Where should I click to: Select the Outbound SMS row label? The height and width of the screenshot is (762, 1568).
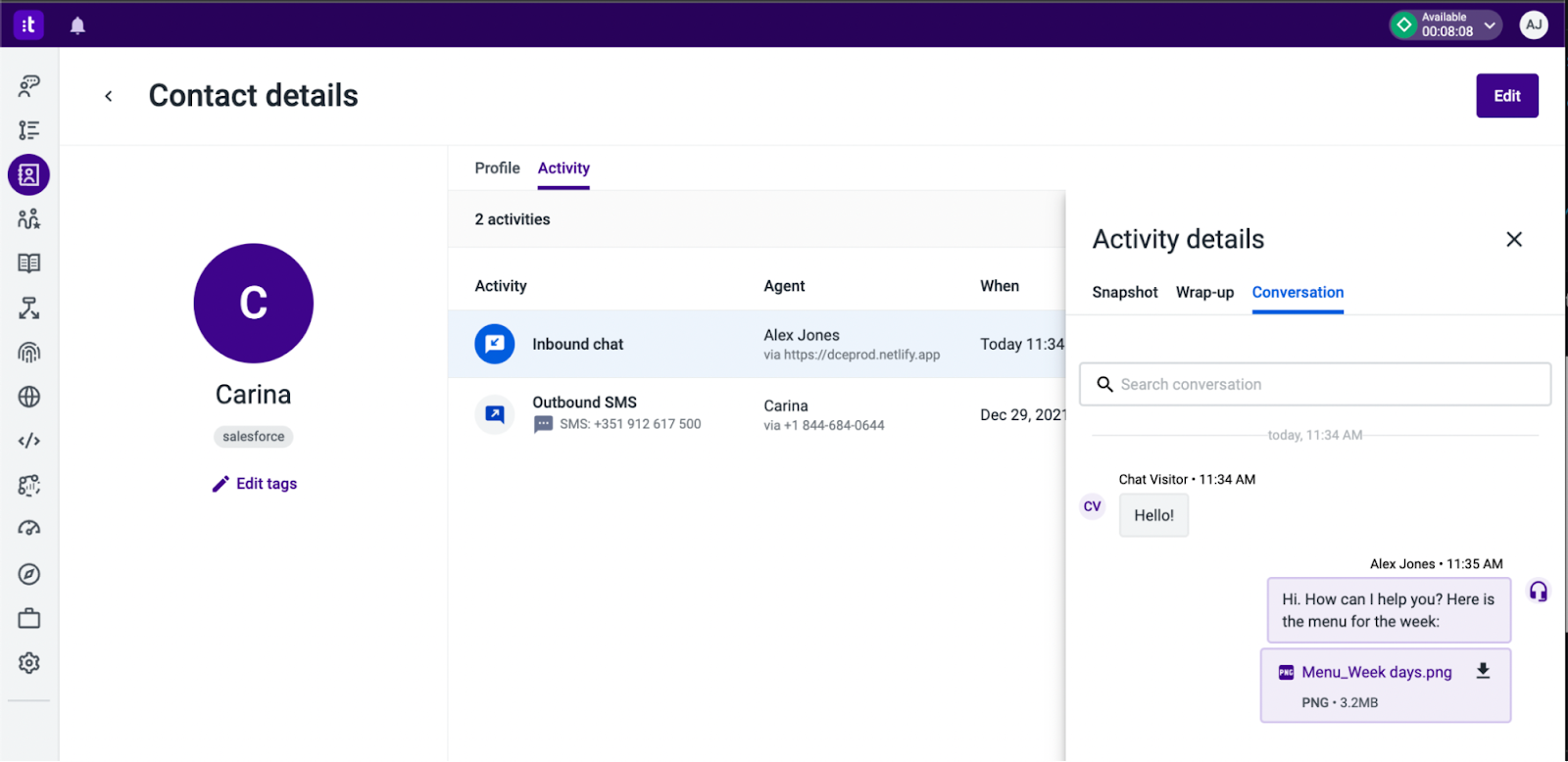[x=584, y=403]
